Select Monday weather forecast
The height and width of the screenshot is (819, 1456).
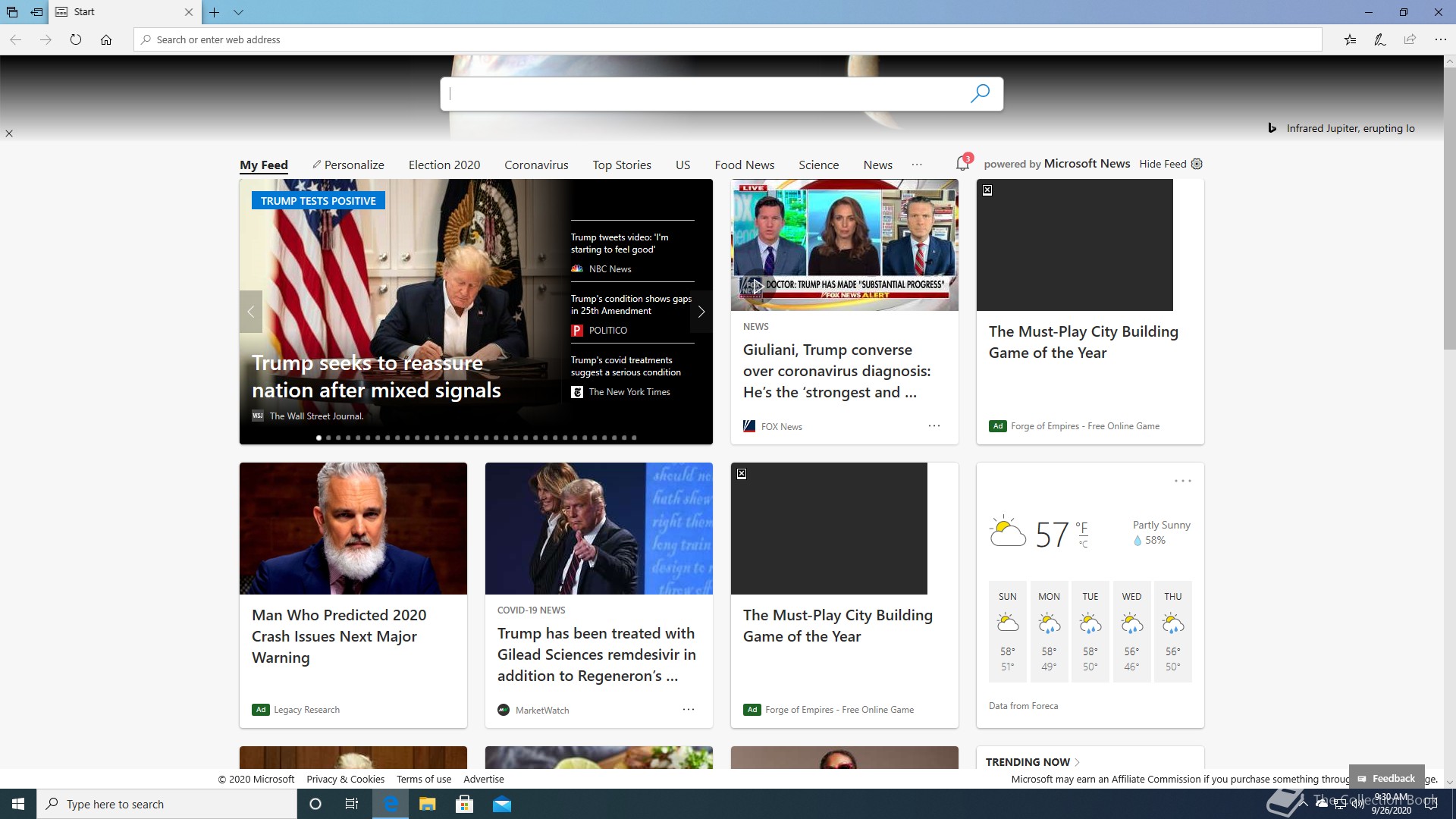coord(1049,632)
